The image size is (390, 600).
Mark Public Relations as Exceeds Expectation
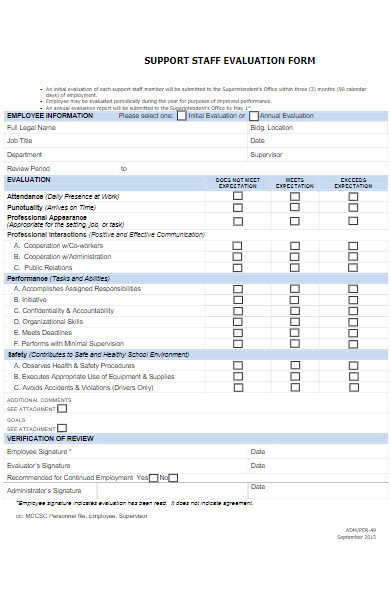[353, 267]
